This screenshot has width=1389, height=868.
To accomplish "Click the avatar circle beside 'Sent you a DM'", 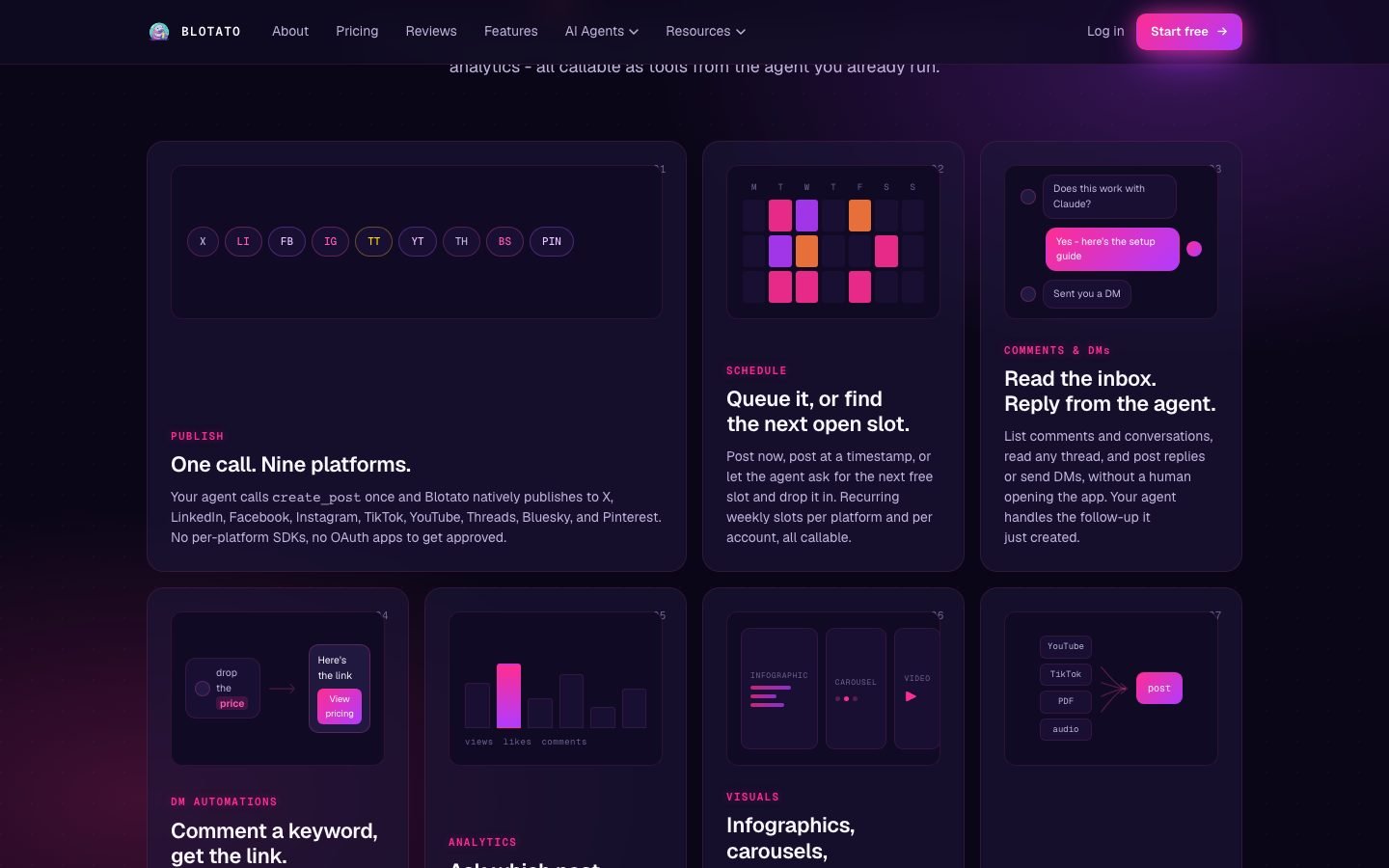I will coord(1028,294).
